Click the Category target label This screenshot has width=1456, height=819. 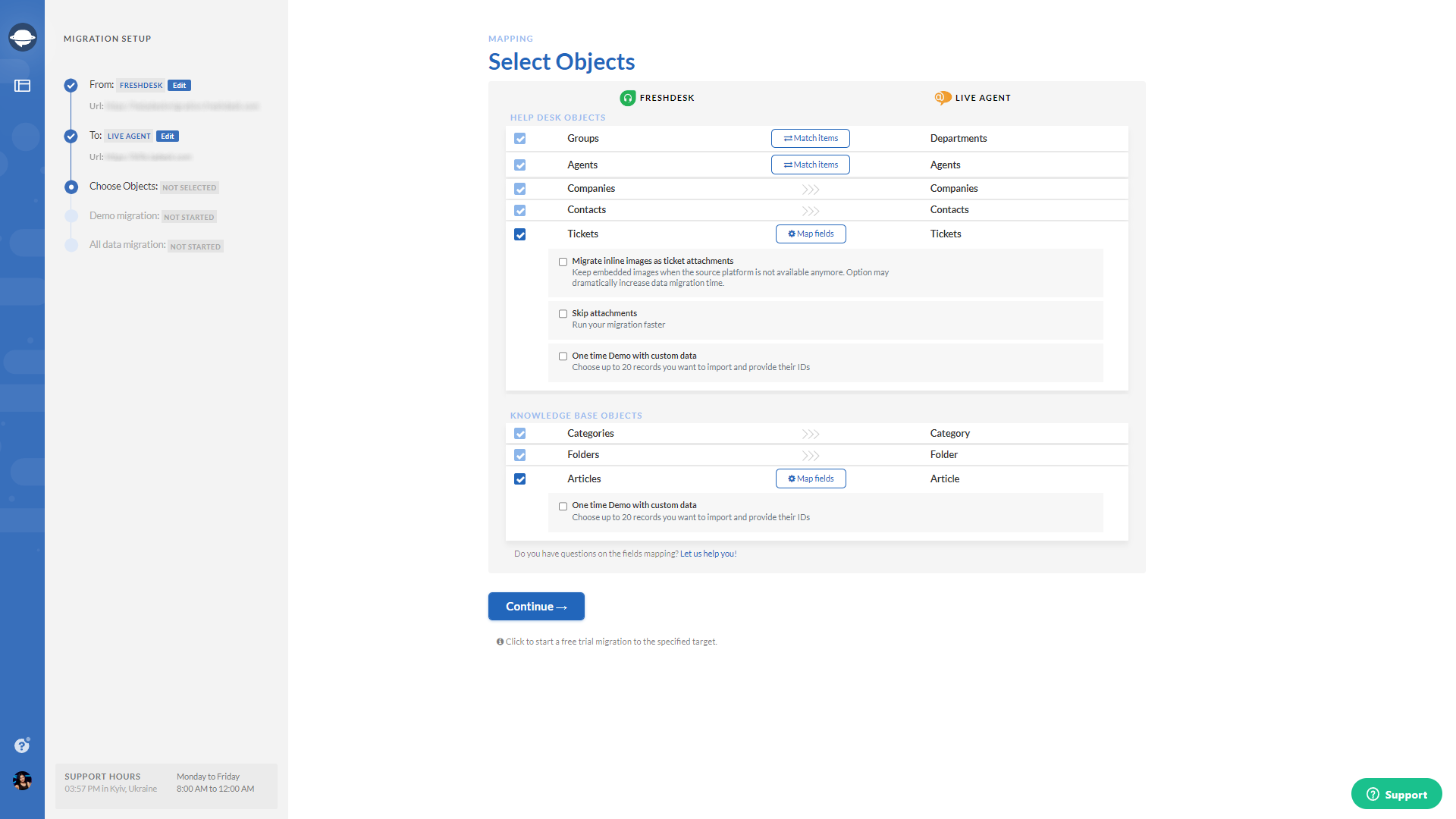pyautogui.click(x=950, y=433)
